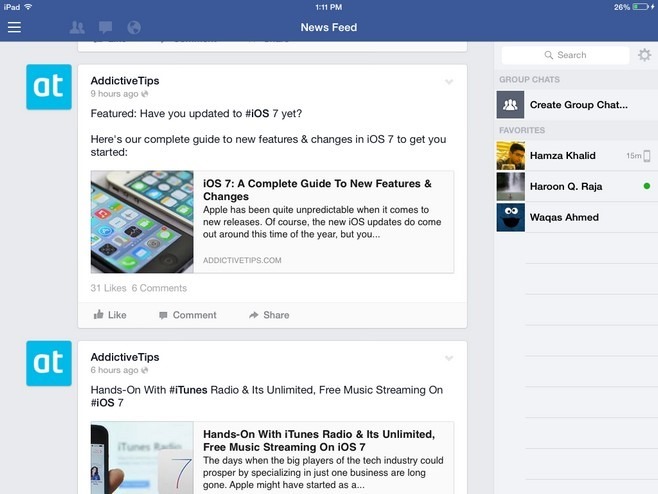Open the hamburger side menu
The image size is (658, 494).
pos(14,27)
